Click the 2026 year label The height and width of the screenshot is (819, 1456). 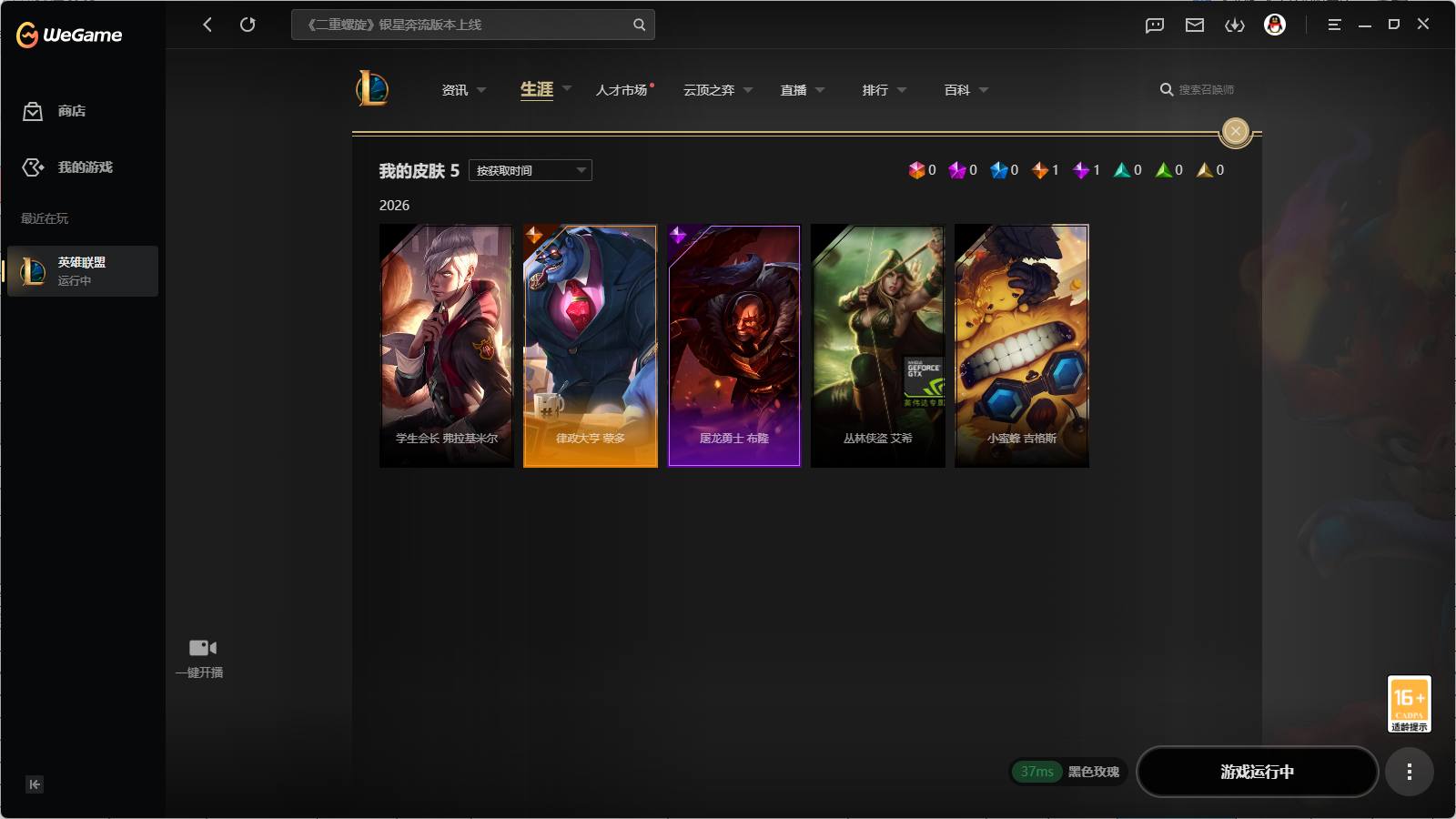coord(394,206)
